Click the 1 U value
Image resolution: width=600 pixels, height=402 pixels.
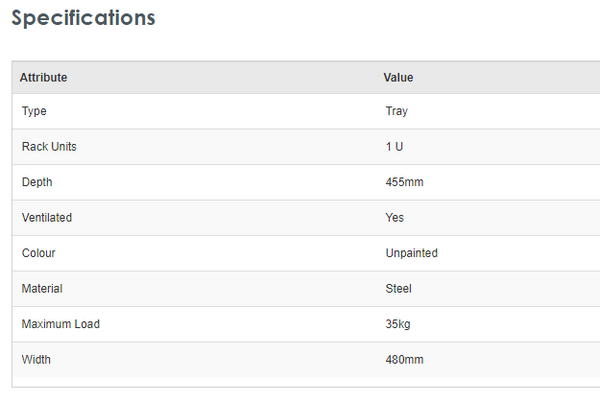pyautogui.click(x=395, y=147)
